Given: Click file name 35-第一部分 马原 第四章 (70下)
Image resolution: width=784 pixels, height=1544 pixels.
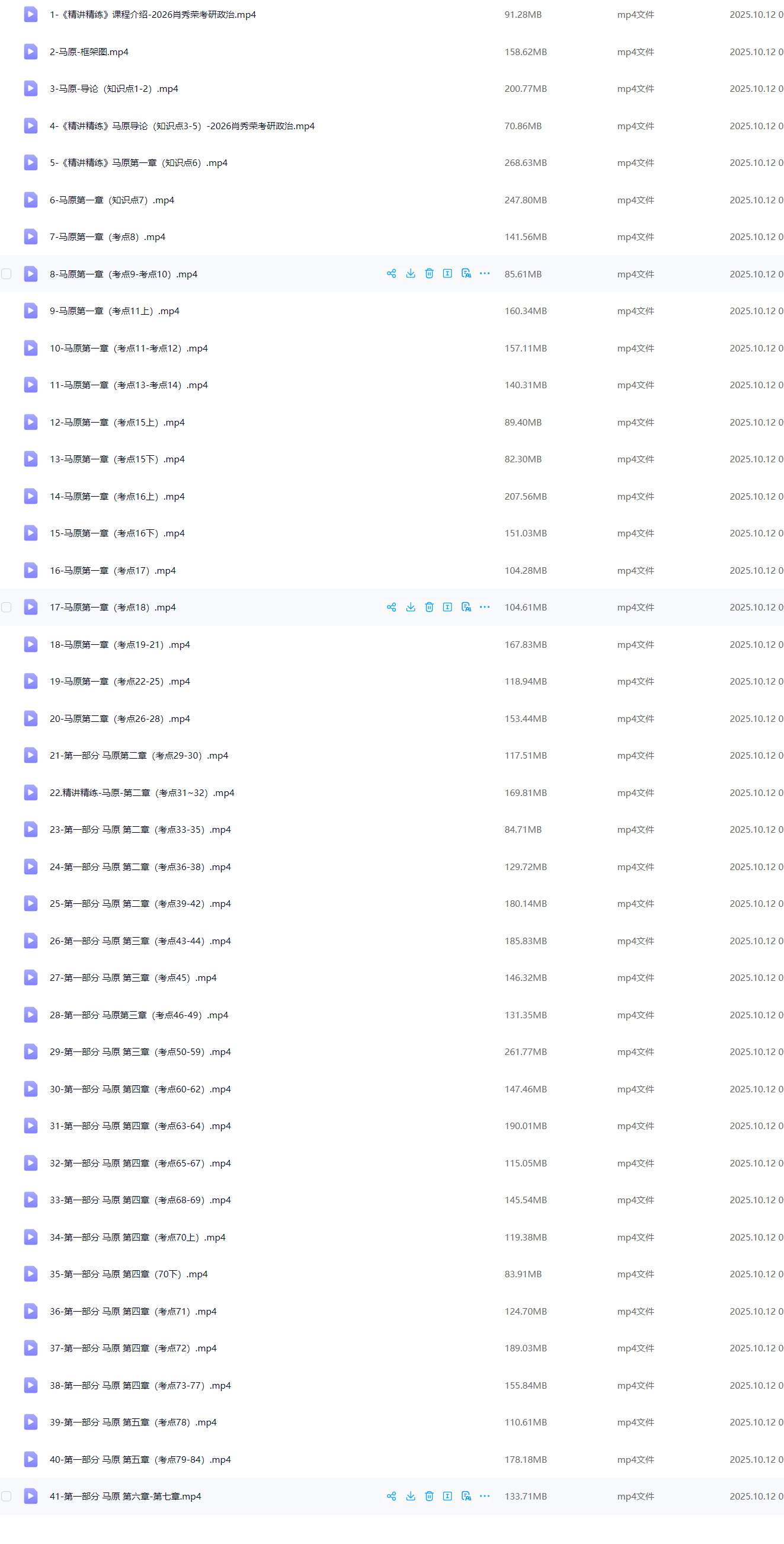Looking at the screenshot, I should (129, 1274).
